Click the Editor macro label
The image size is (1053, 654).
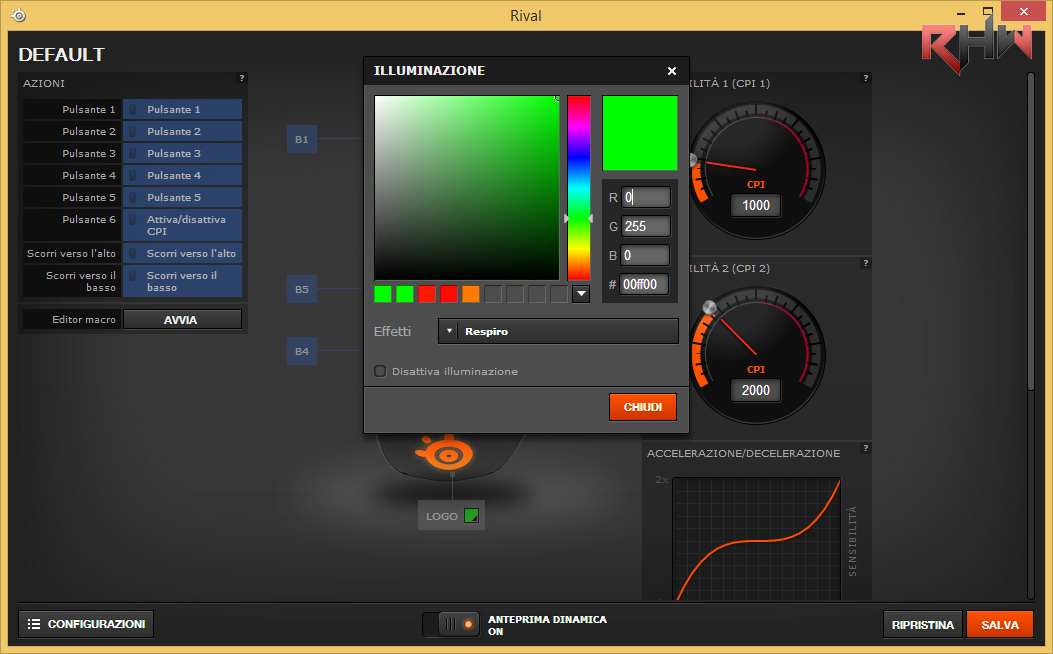pos(84,320)
